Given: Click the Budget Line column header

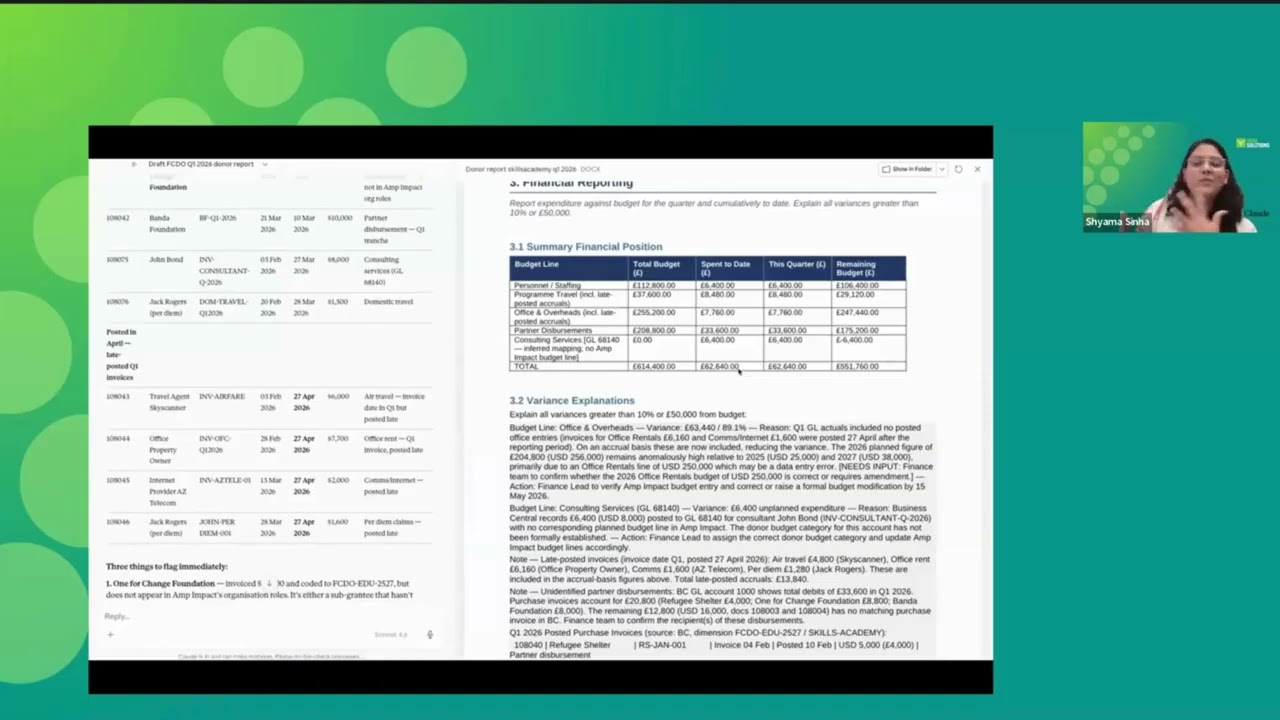Looking at the screenshot, I should (x=569, y=268).
